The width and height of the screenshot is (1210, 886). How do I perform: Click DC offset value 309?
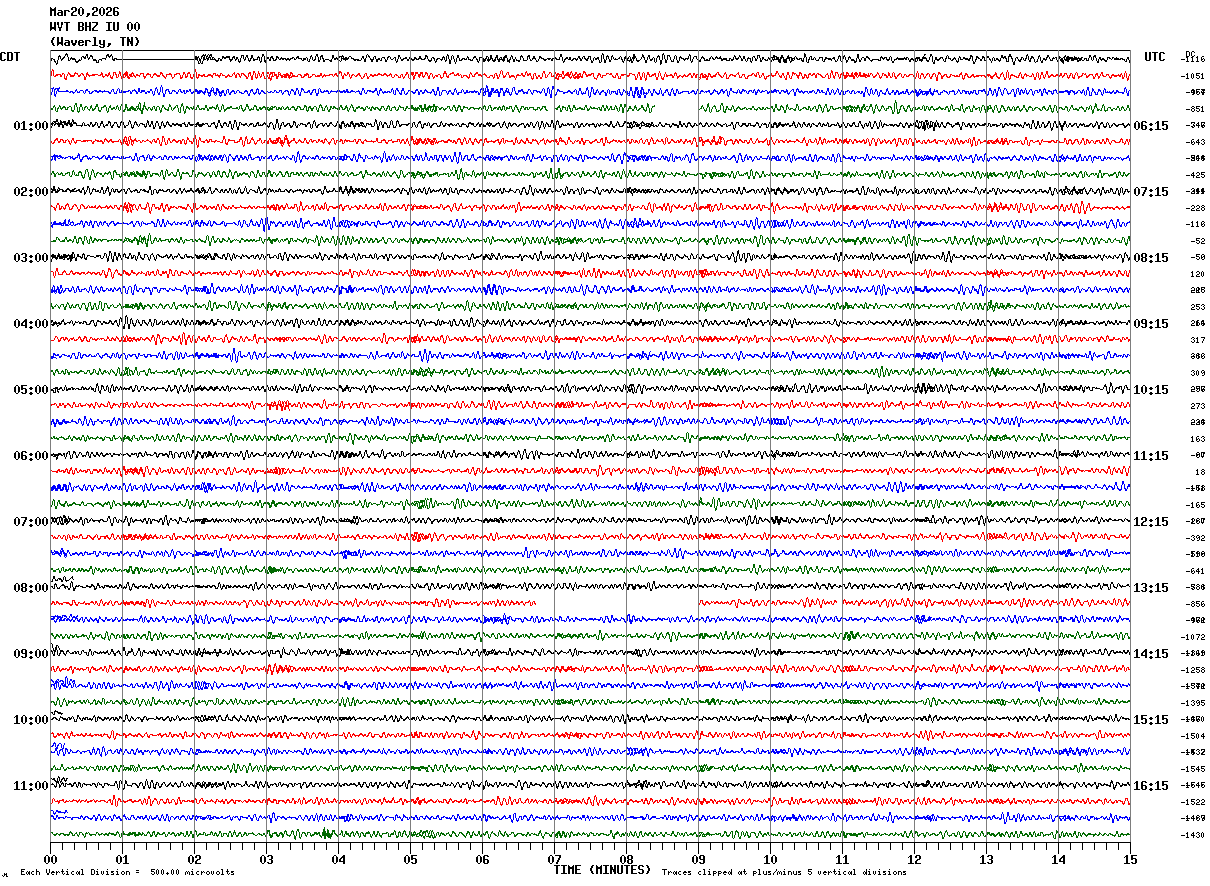[1197, 373]
